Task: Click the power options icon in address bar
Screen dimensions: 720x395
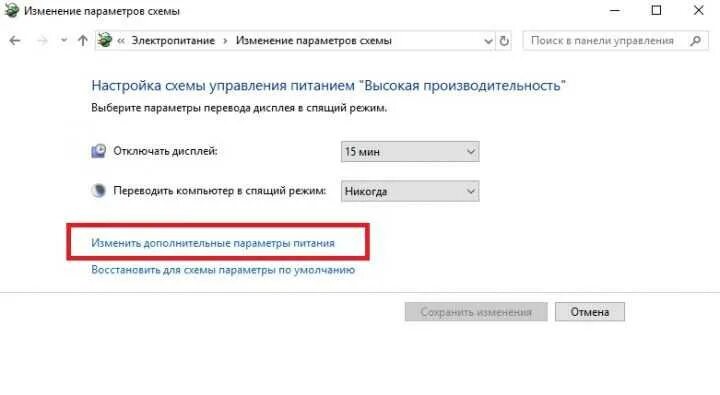Action: point(105,40)
